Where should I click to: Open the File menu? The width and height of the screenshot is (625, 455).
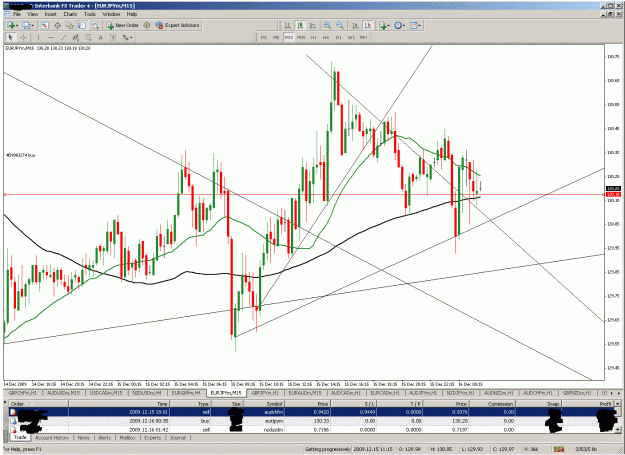17,14
